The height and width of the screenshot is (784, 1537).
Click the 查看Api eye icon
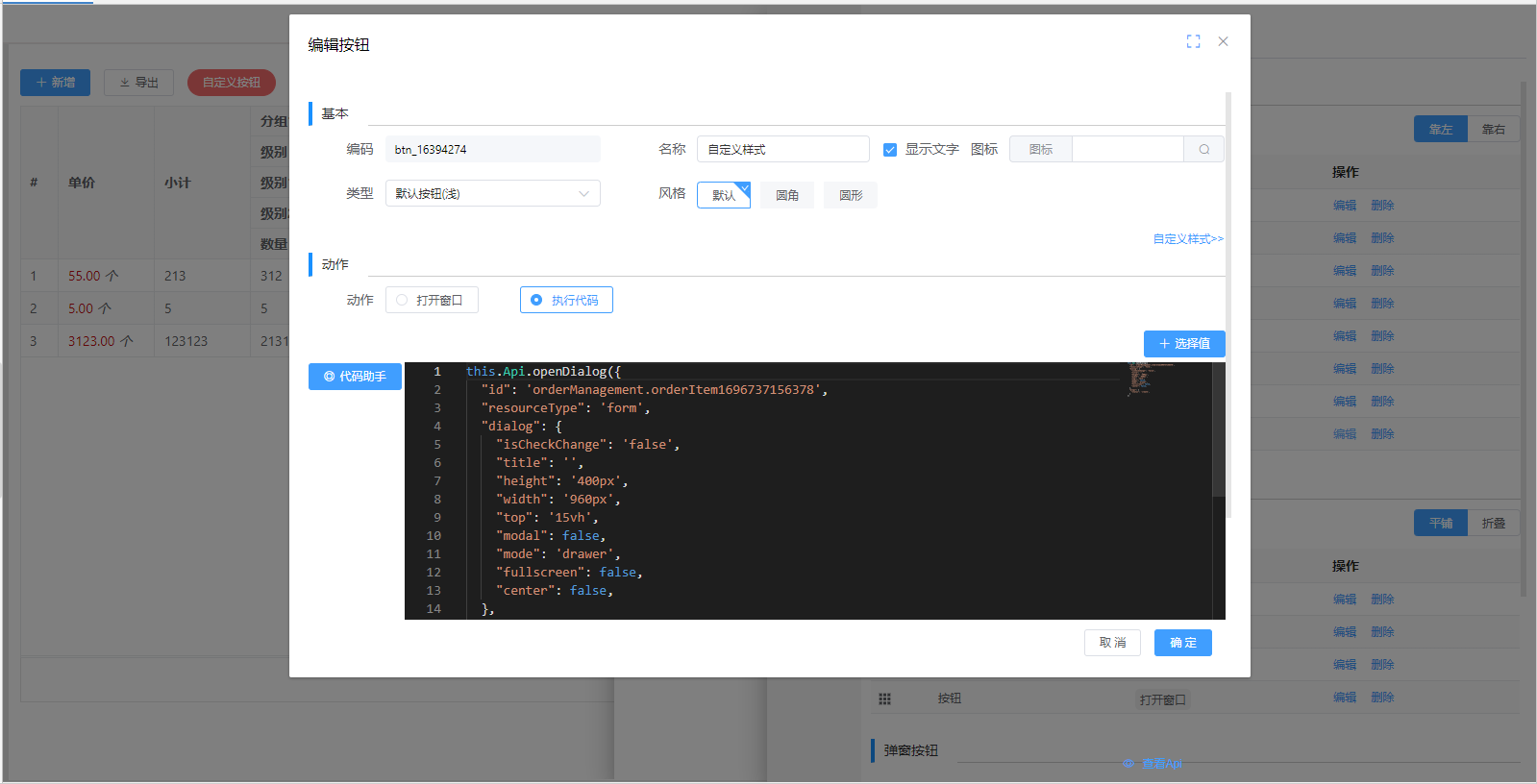point(1128,764)
